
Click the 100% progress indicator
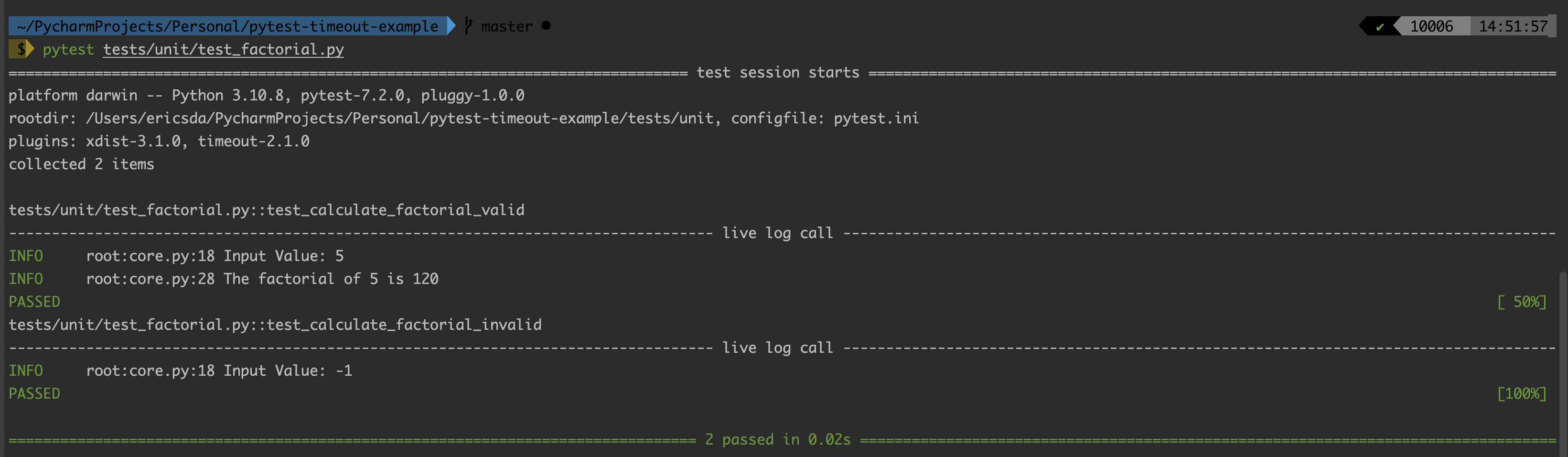click(1522, 393)
